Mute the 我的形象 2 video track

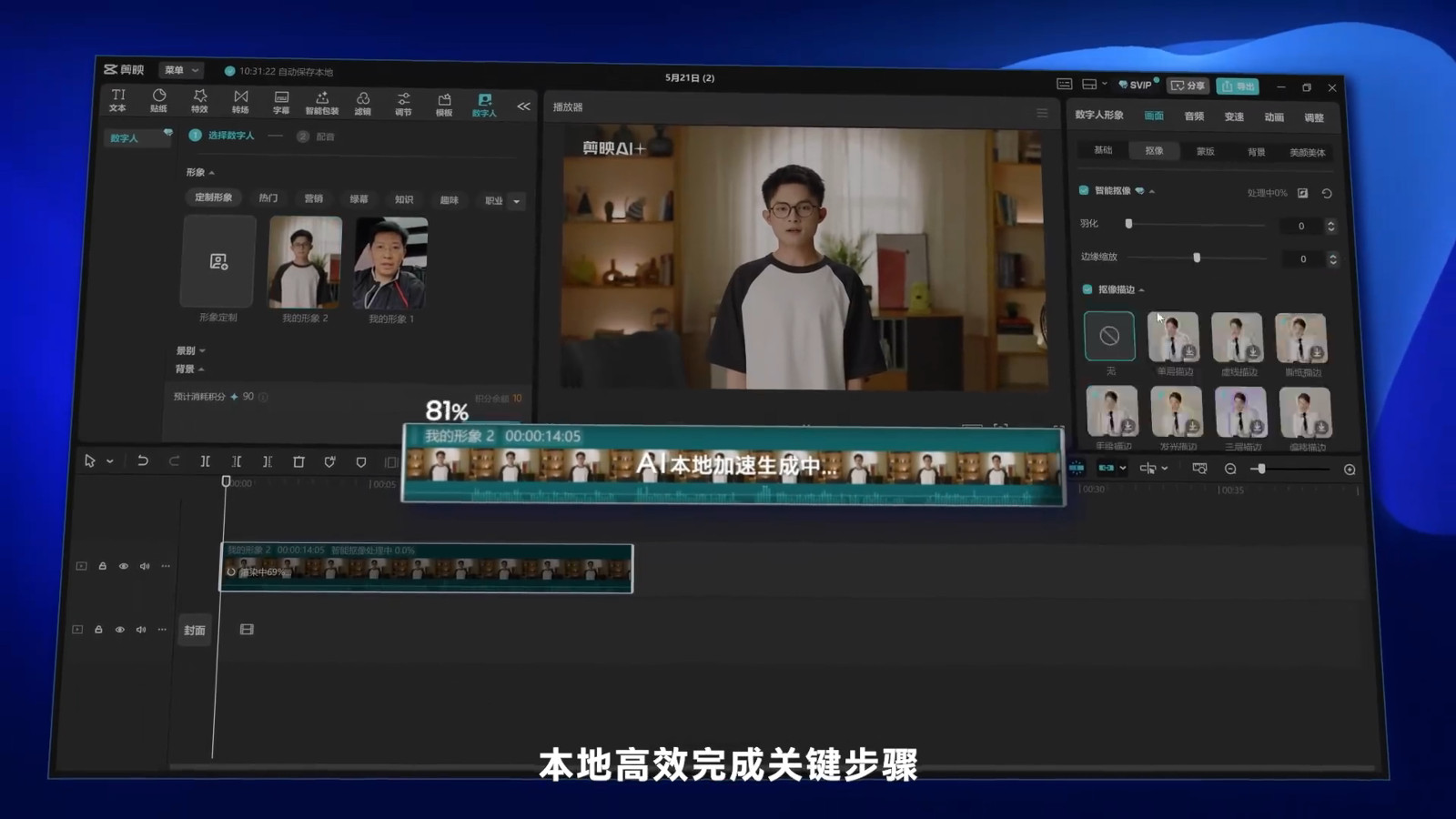click(144, 566)
